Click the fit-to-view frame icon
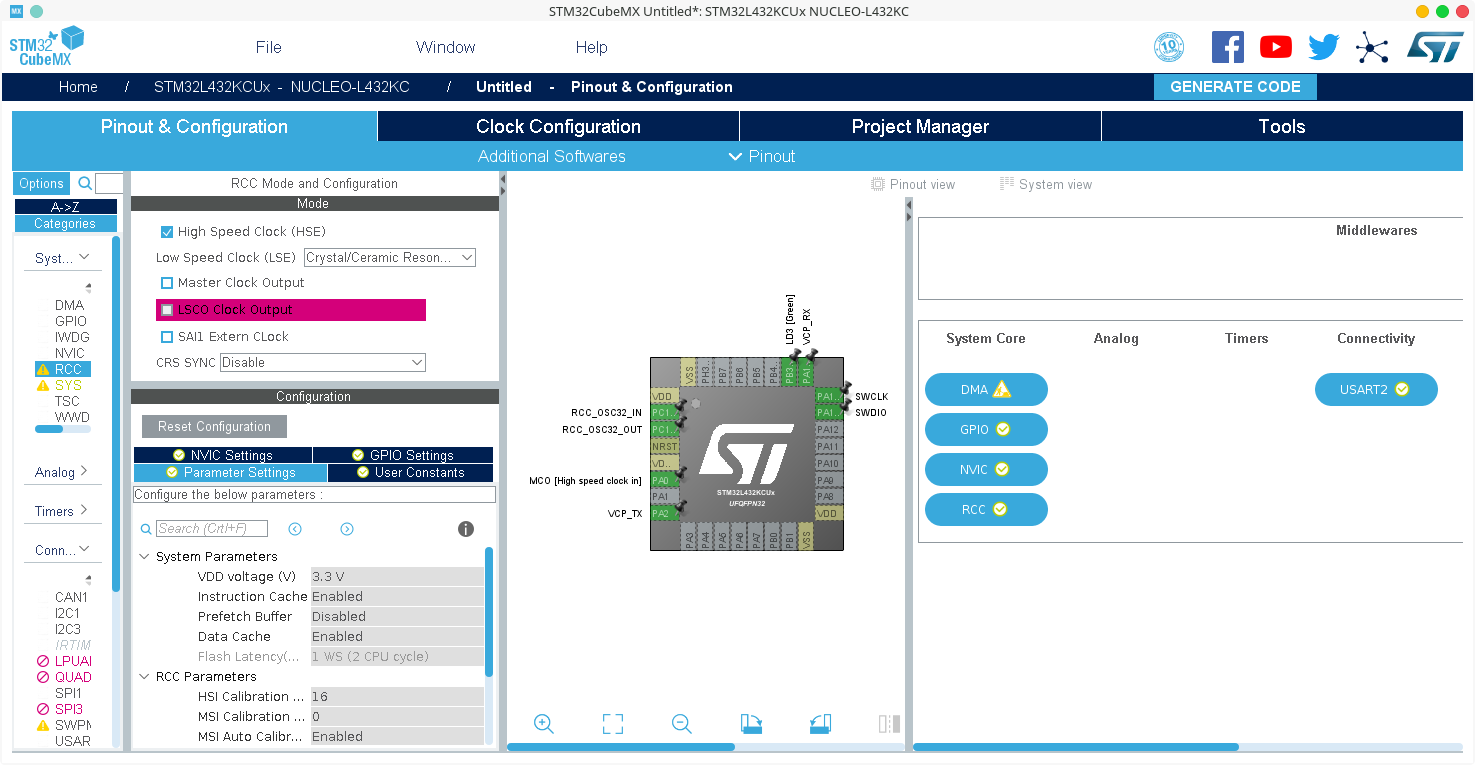The height and width of the screenshot is (765, 1475). [x=613, y=724]
